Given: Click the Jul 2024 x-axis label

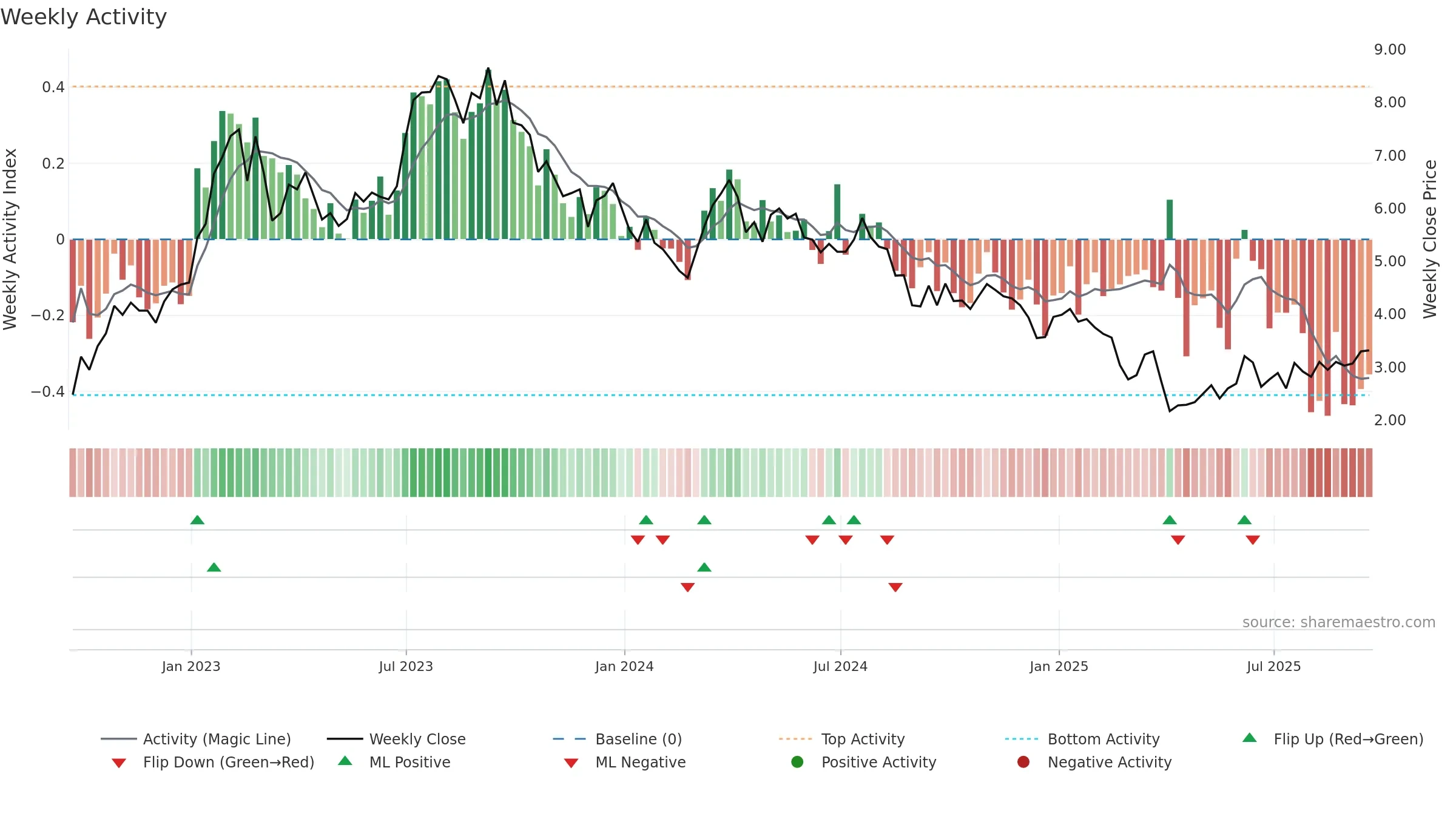Looking at the screenshot, I should 840,666.
